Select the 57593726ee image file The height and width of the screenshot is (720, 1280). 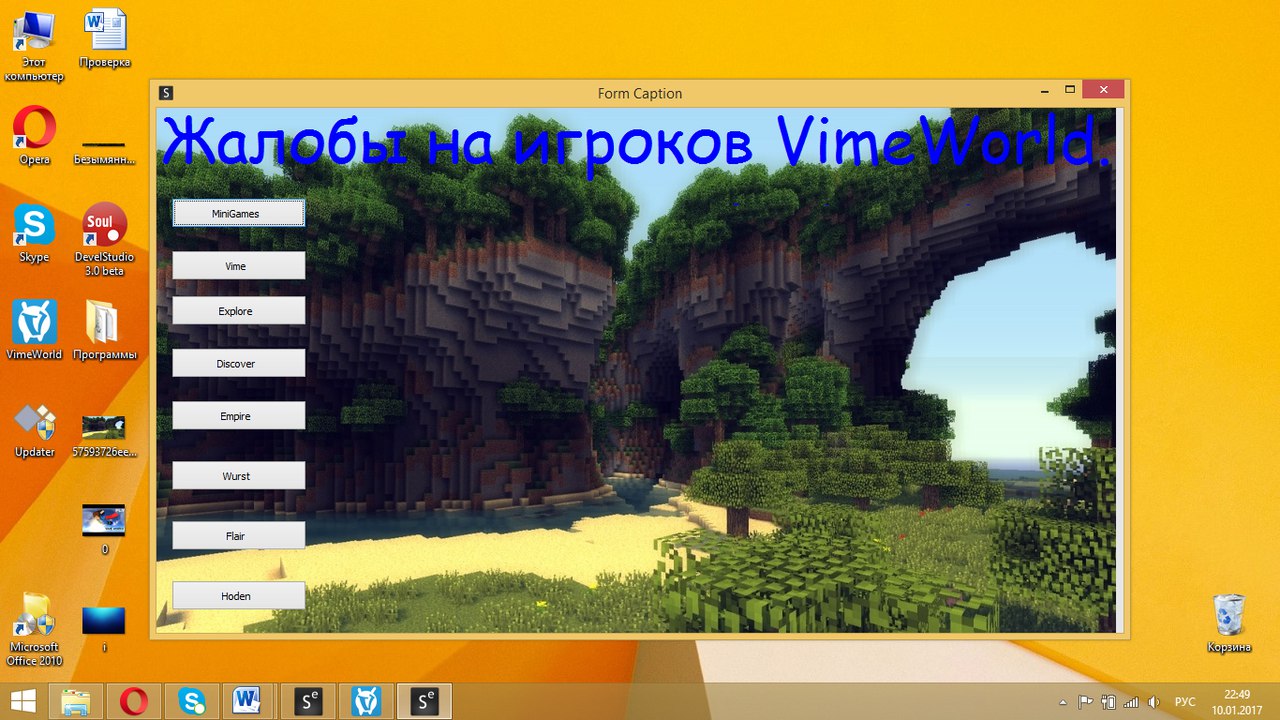pyautogui.click(x=104, y=436)
